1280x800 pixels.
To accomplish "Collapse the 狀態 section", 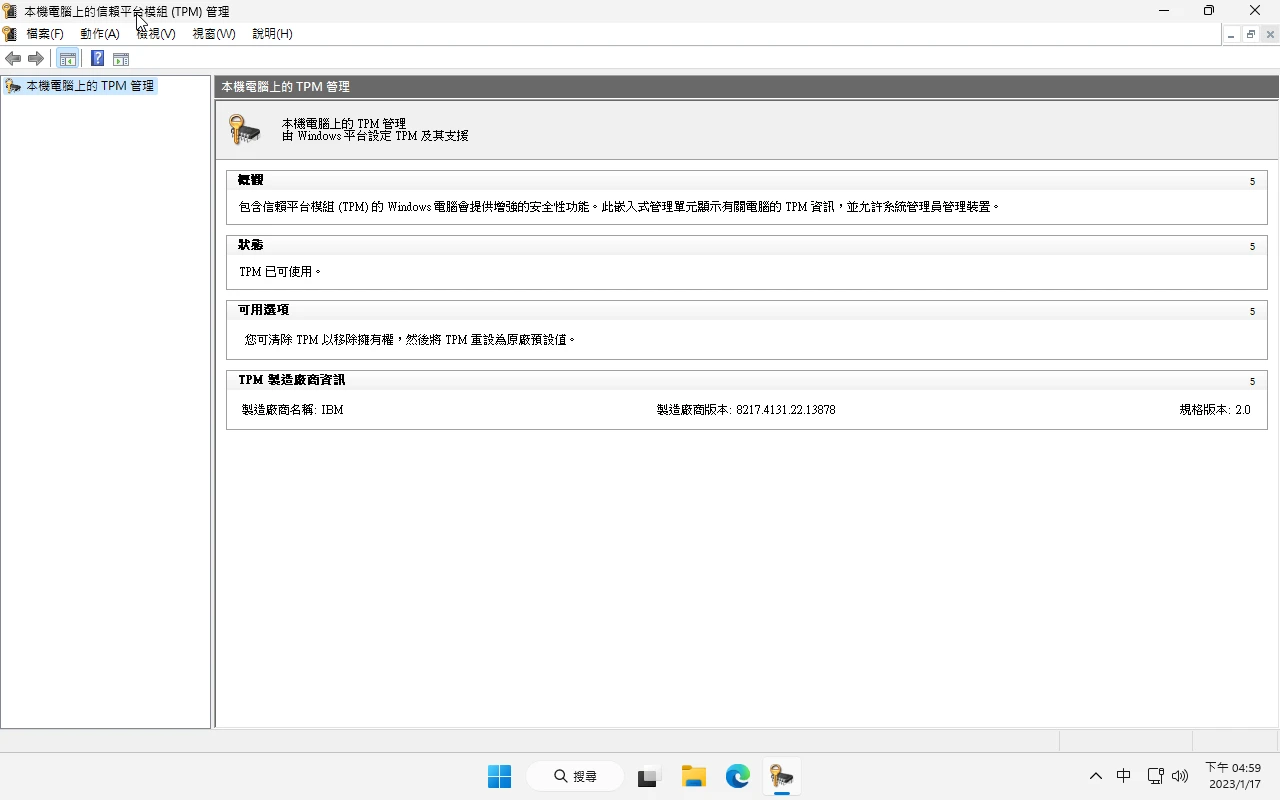I will click(x=1252, y=246).
